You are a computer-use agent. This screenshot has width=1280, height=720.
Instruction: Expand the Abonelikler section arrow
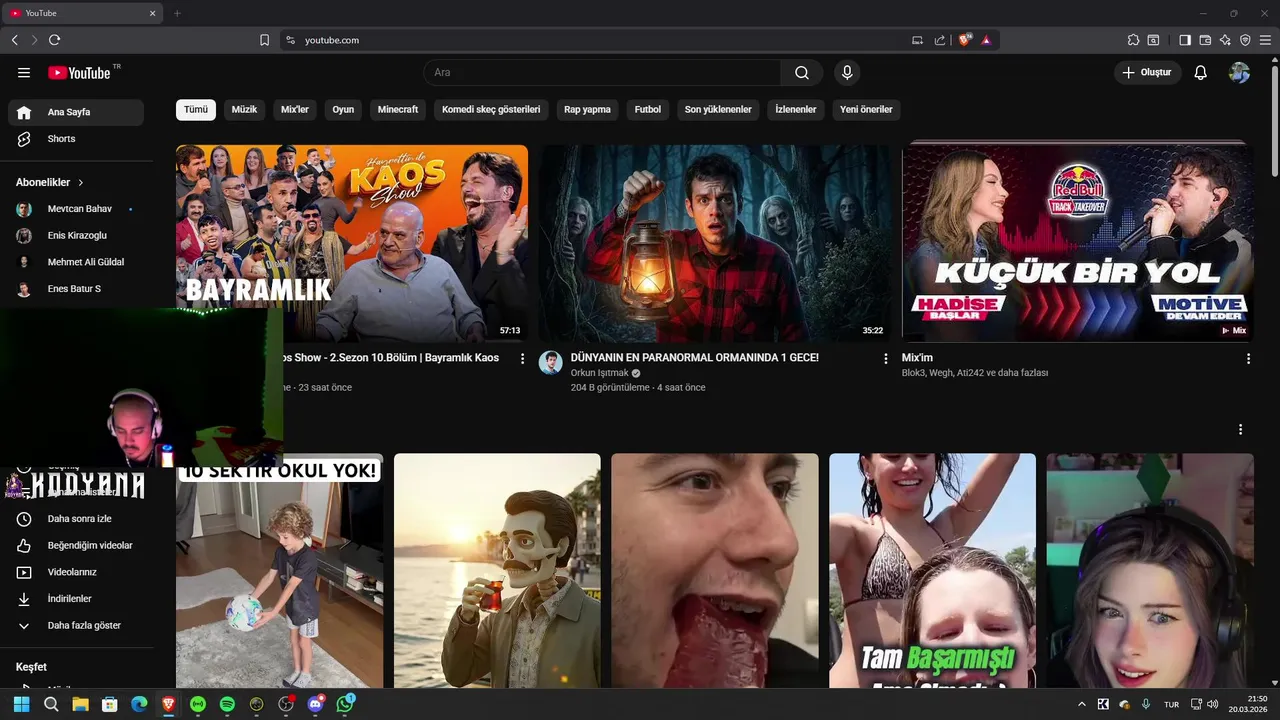point(81,183)
